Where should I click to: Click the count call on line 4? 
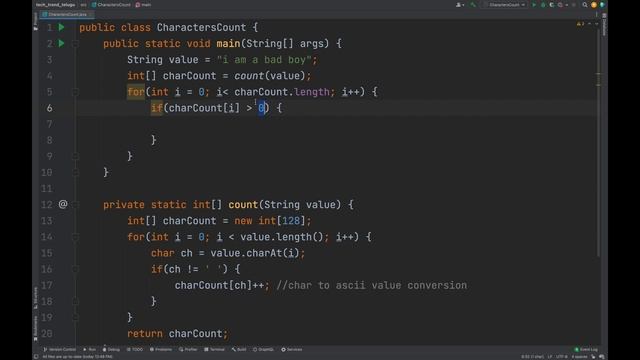point(249,76)
